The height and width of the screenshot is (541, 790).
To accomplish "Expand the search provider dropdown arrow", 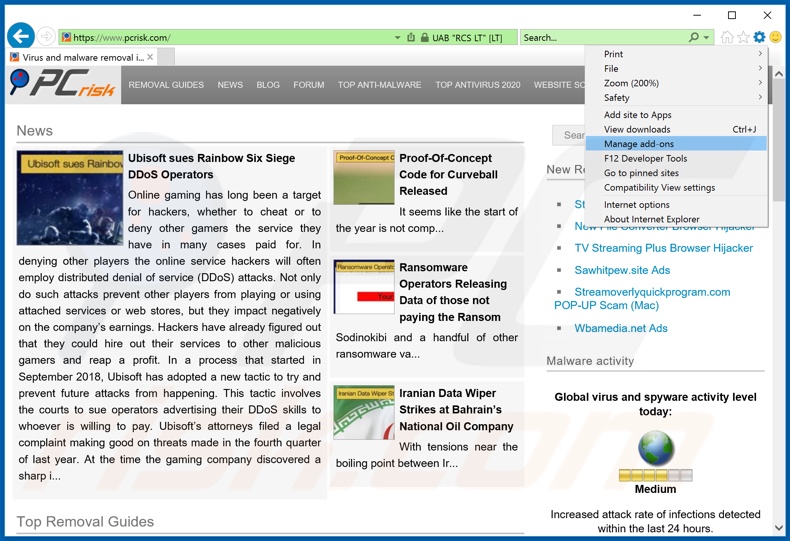I will (x=706, y=37).
